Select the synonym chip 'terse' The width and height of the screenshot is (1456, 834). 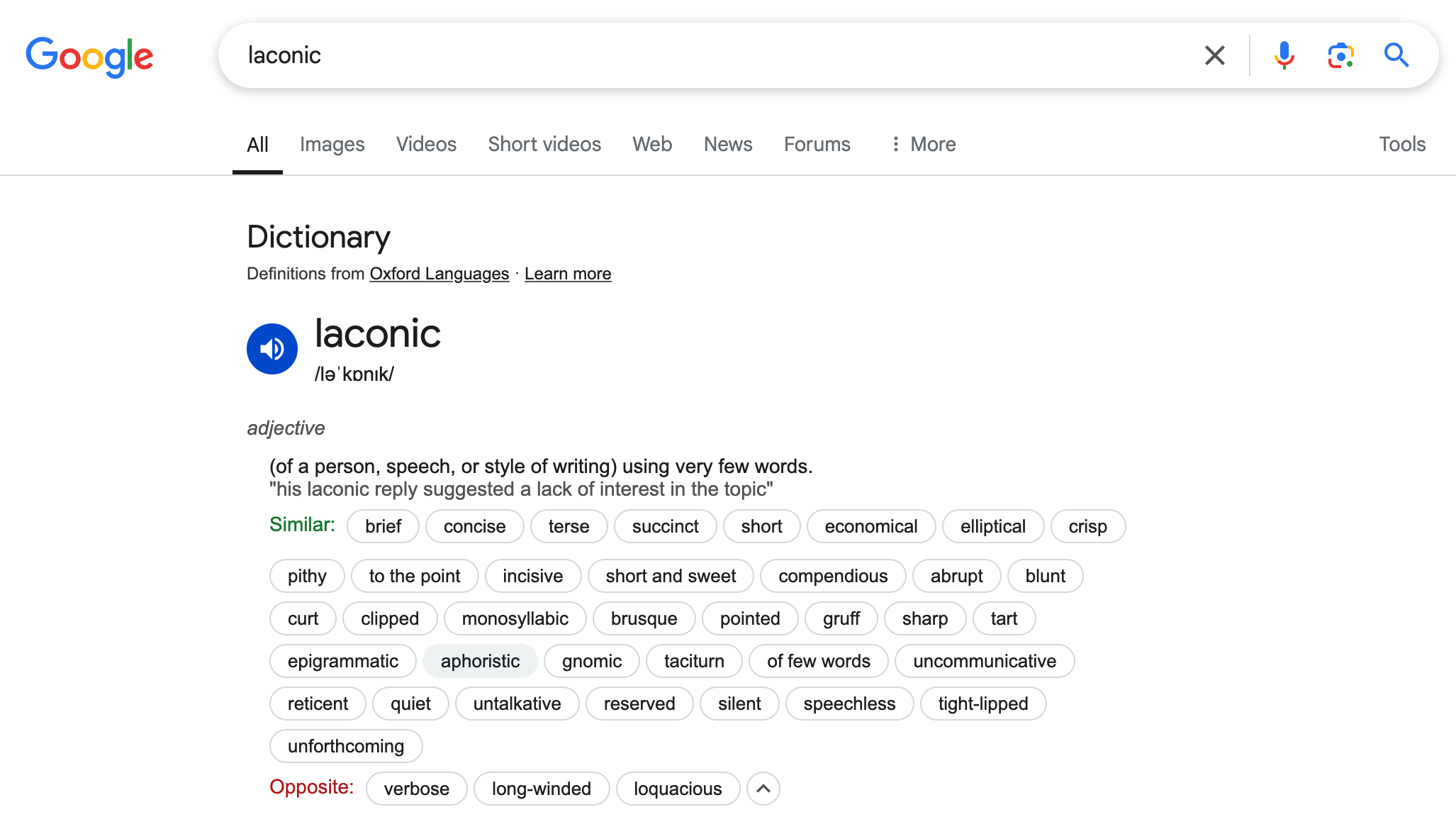[569, 526]
